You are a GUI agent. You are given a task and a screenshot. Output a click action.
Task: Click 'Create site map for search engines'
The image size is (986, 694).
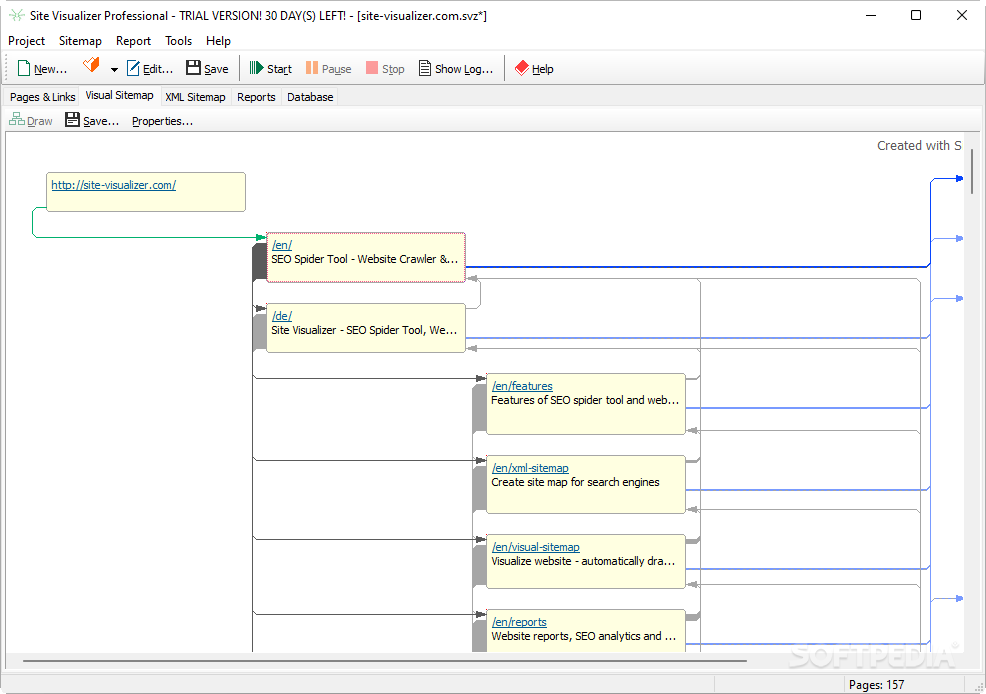tap(575, 482)
